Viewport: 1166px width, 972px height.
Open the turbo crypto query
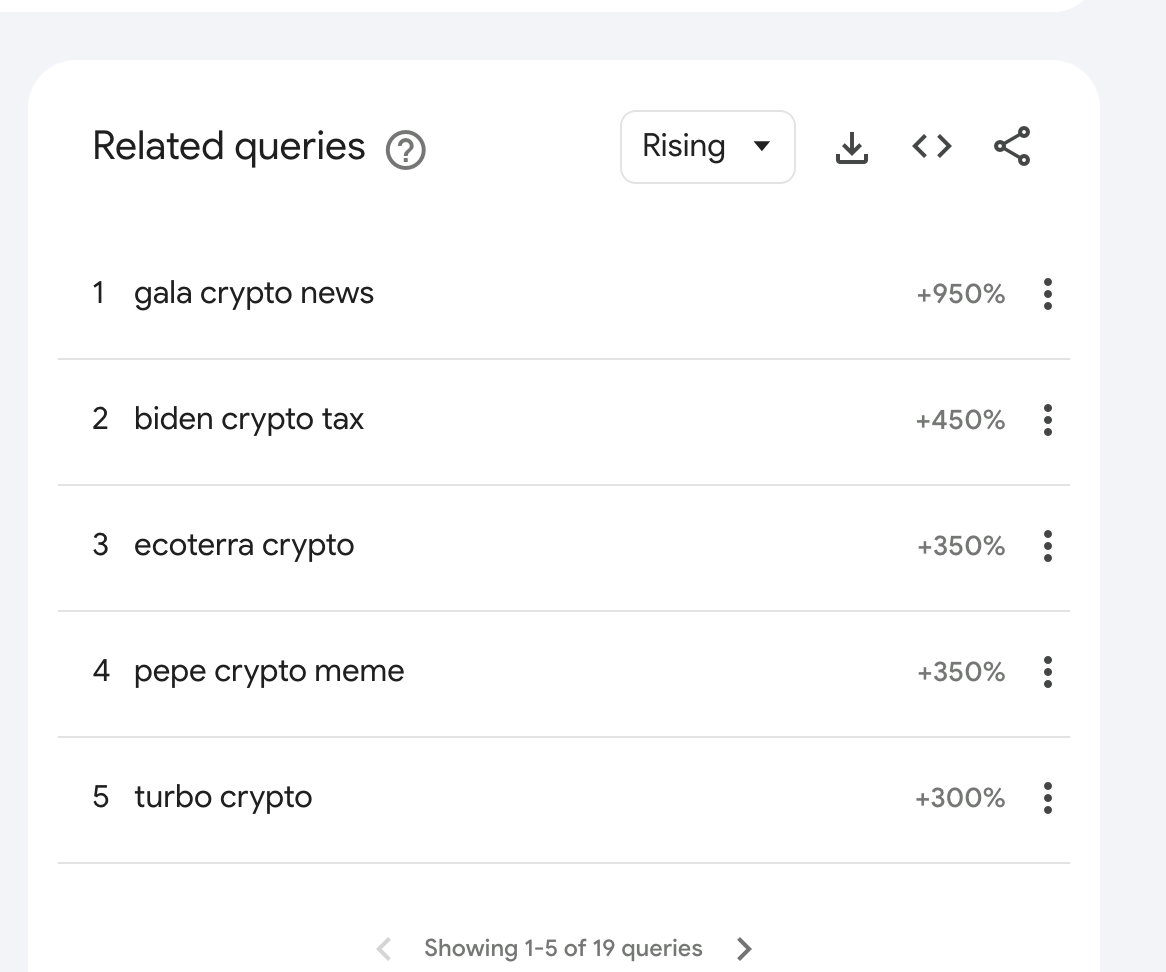coord(223,798)
